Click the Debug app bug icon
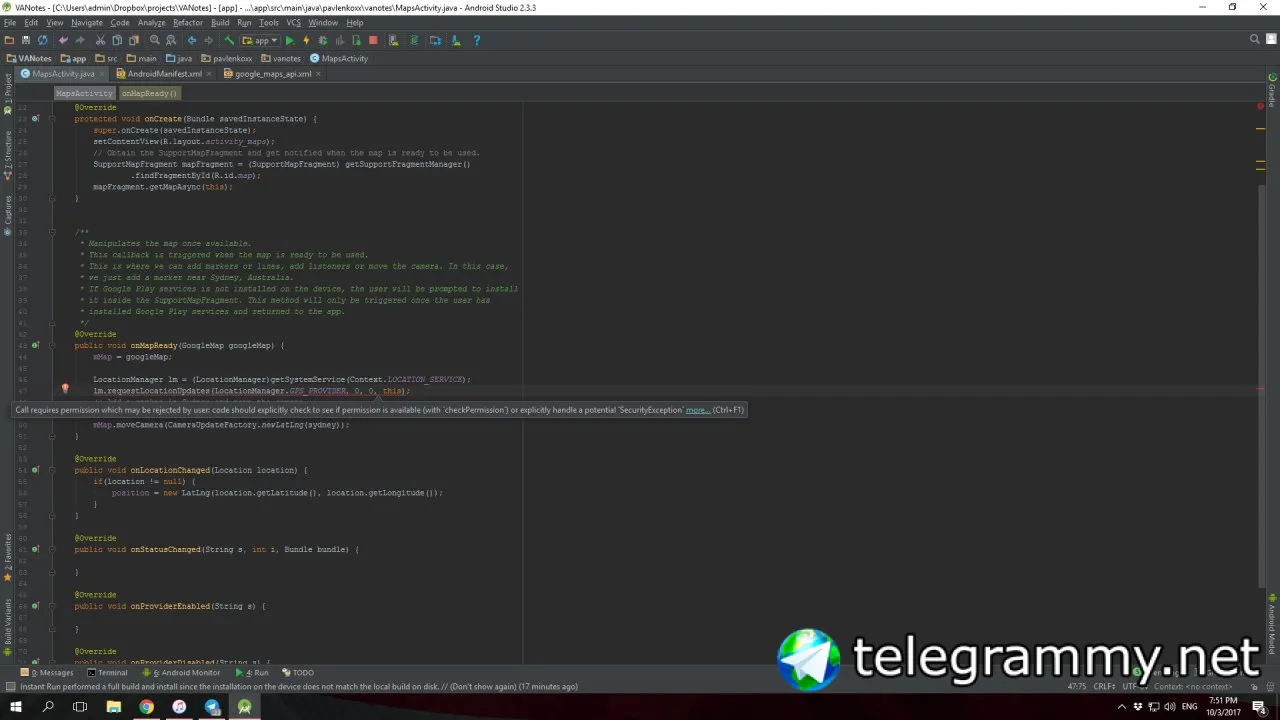Image resolution: width=1280 pixels, height=720 pixels. 323,40
